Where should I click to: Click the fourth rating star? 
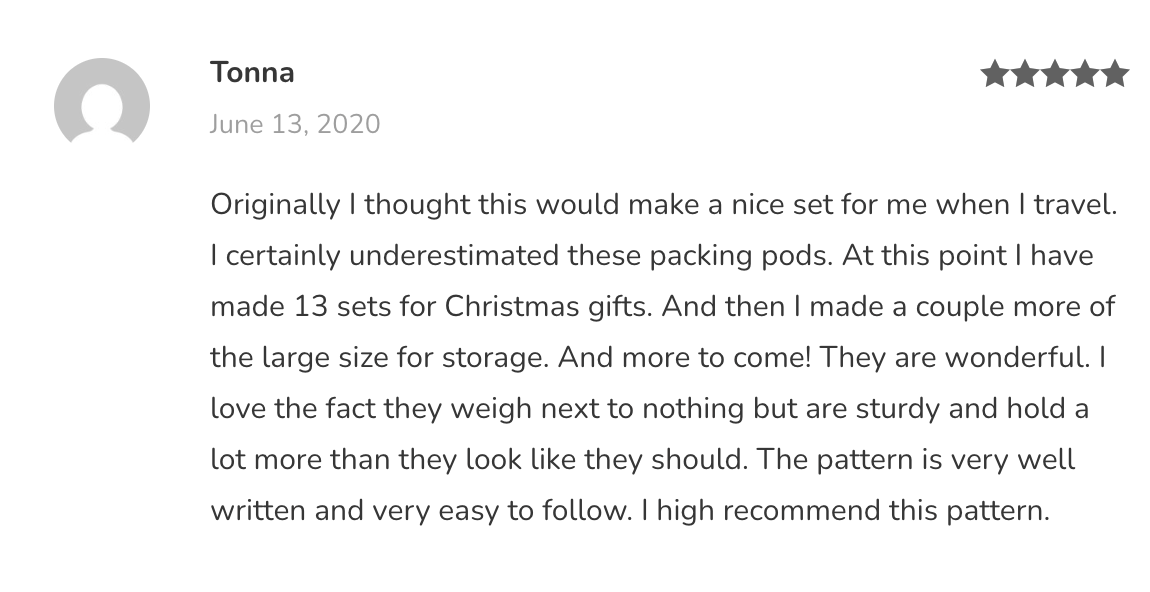click(x=1085, y=74)
